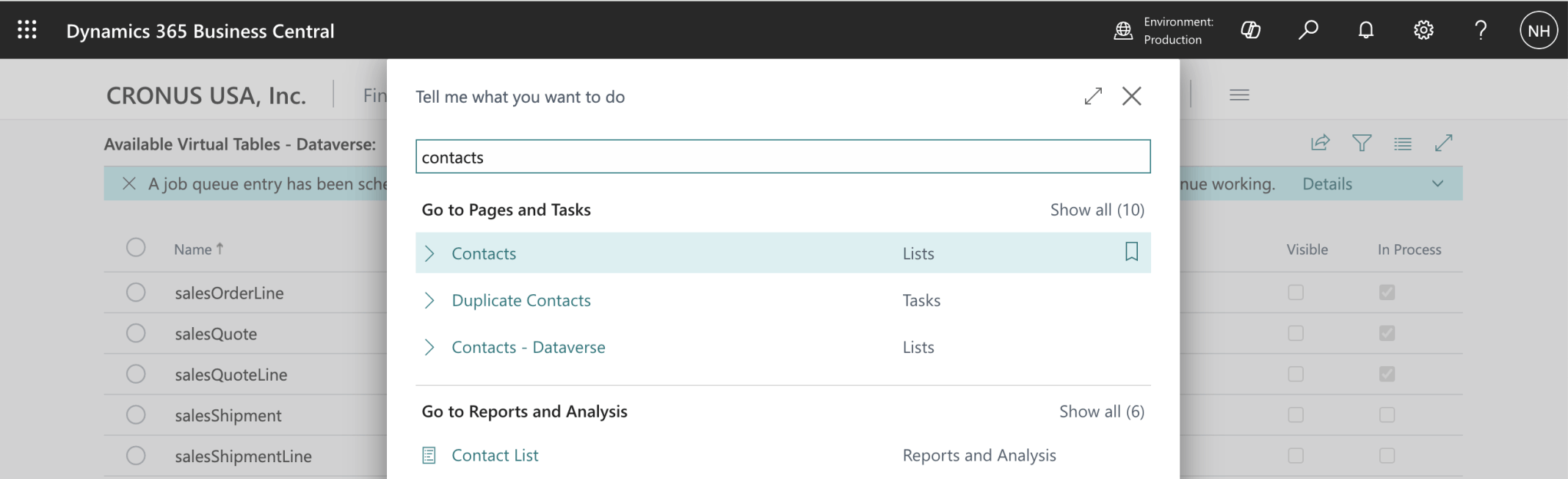Show all 10 pages and tasks
The image size is (1568, 479).
(x=1097, y=210)
